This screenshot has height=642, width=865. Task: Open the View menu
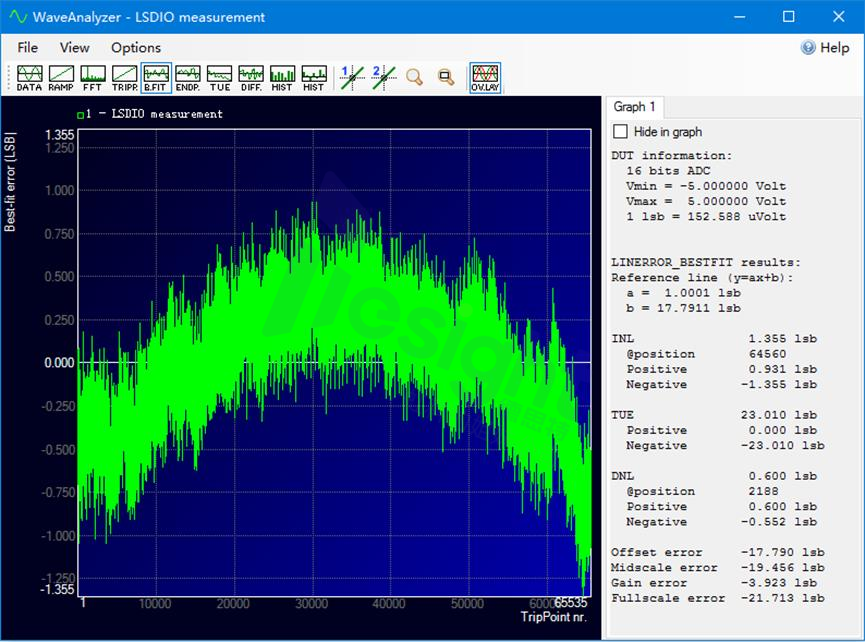point(74,47)
